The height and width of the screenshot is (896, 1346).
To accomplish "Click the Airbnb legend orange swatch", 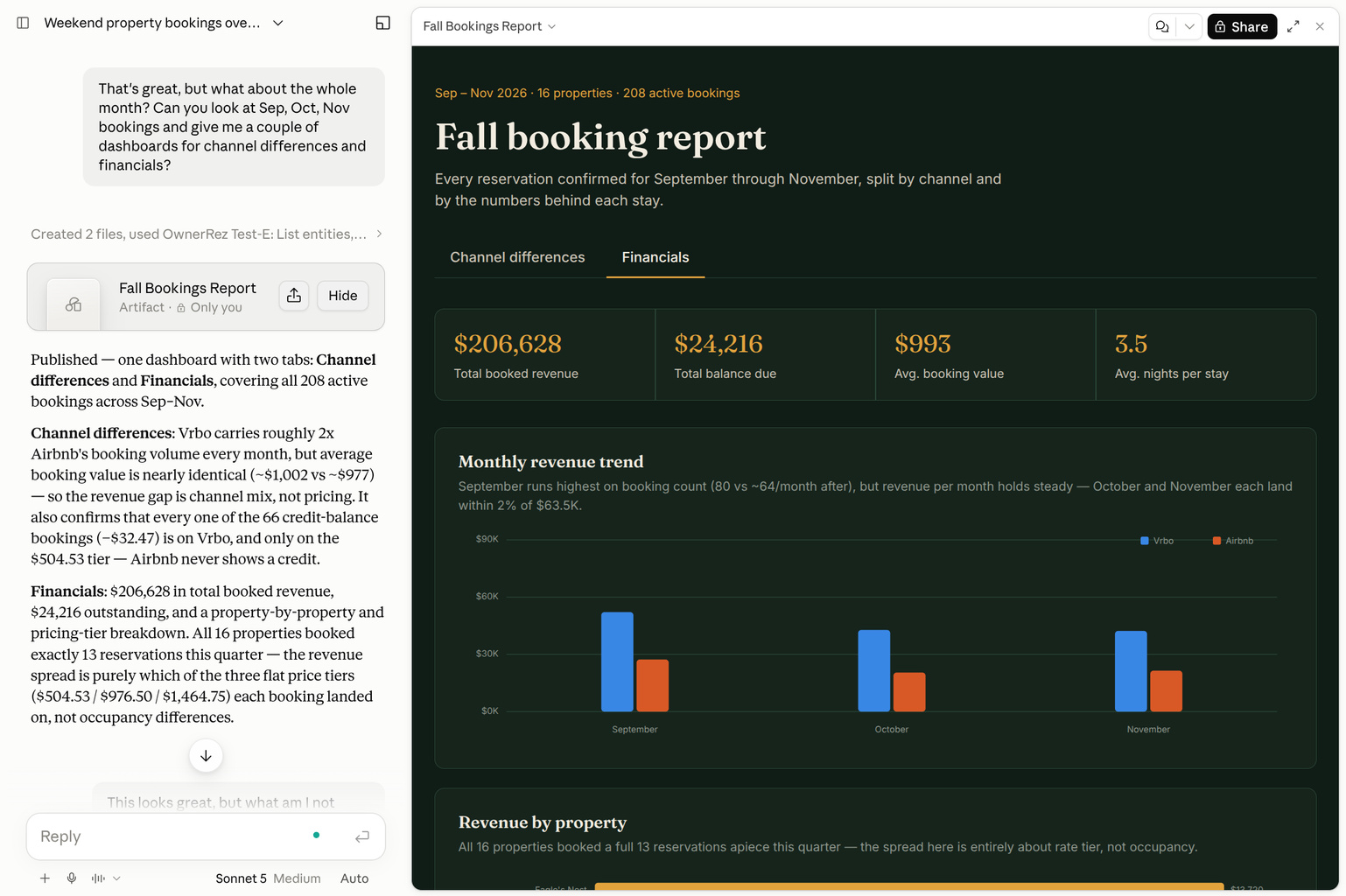I will (1216, 541).
